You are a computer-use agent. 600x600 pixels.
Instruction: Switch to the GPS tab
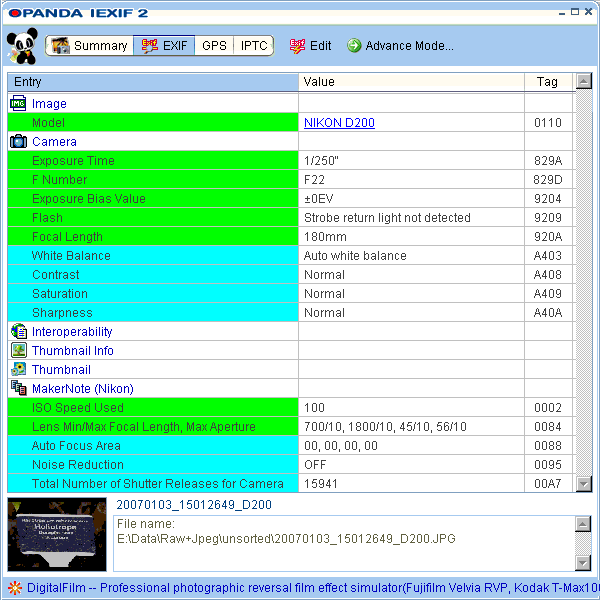coord(214,46)
